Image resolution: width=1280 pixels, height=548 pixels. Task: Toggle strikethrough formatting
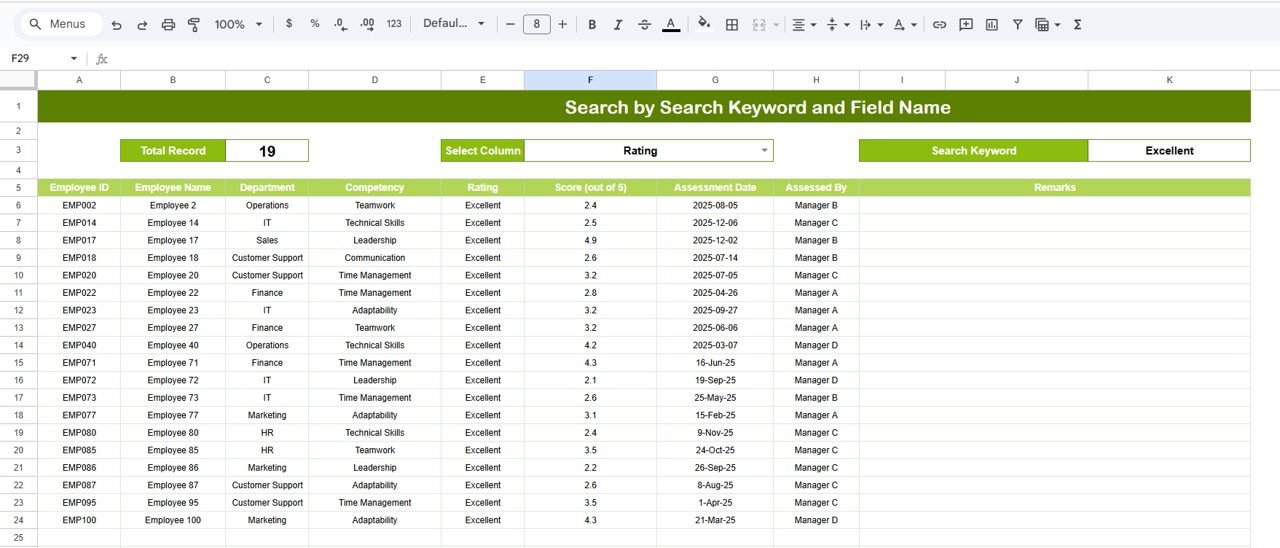tap(644, 24)
